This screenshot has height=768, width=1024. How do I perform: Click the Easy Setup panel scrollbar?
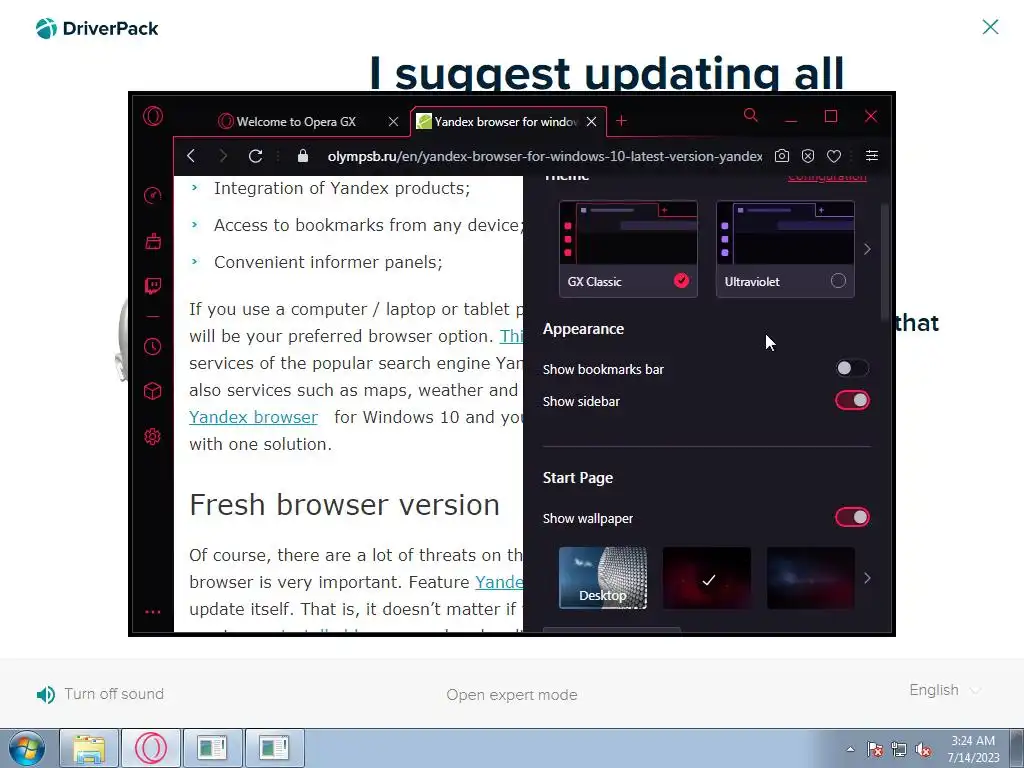(885, 261)
